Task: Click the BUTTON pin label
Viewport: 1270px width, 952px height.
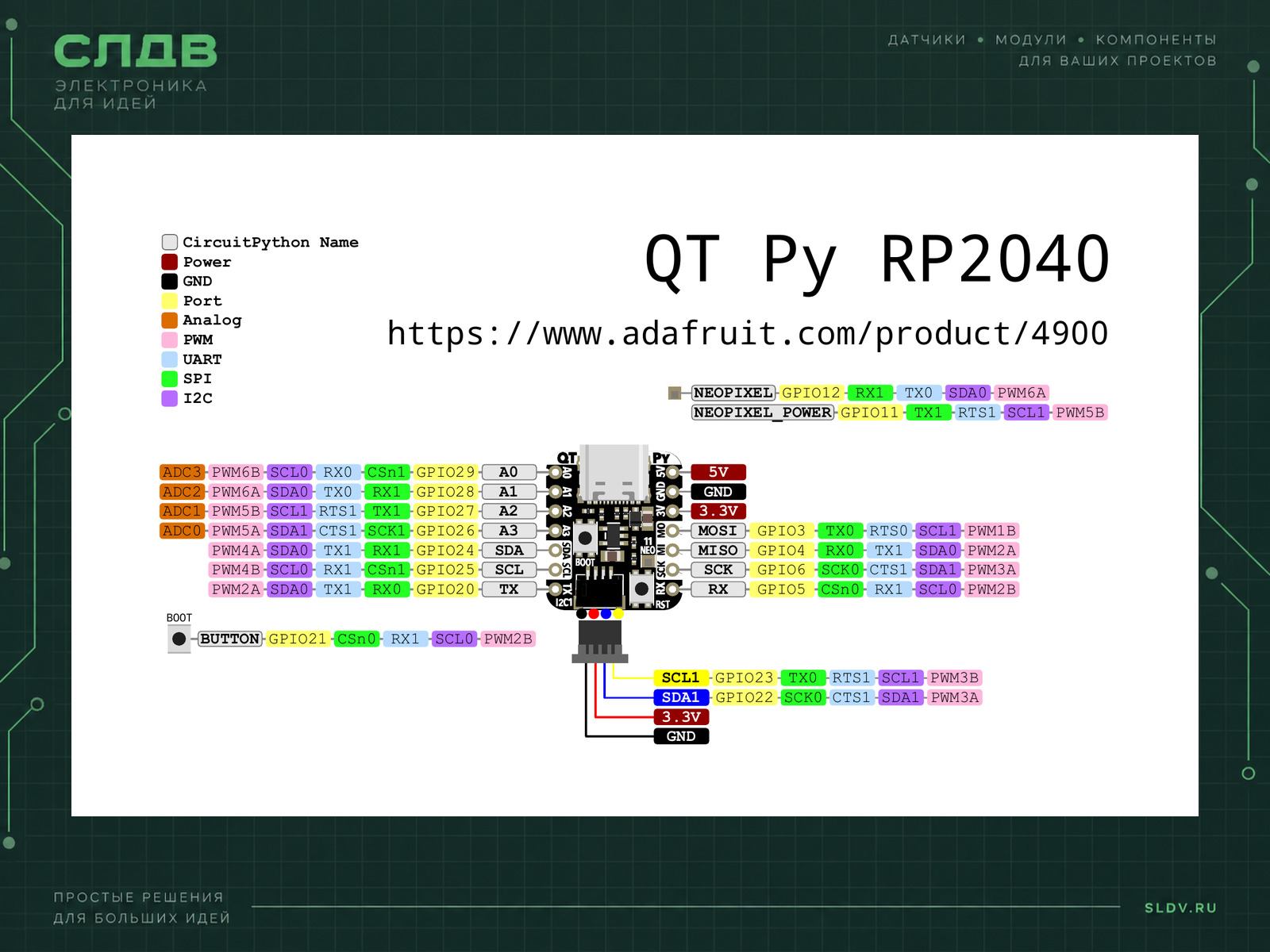Action: click(229, 639)
